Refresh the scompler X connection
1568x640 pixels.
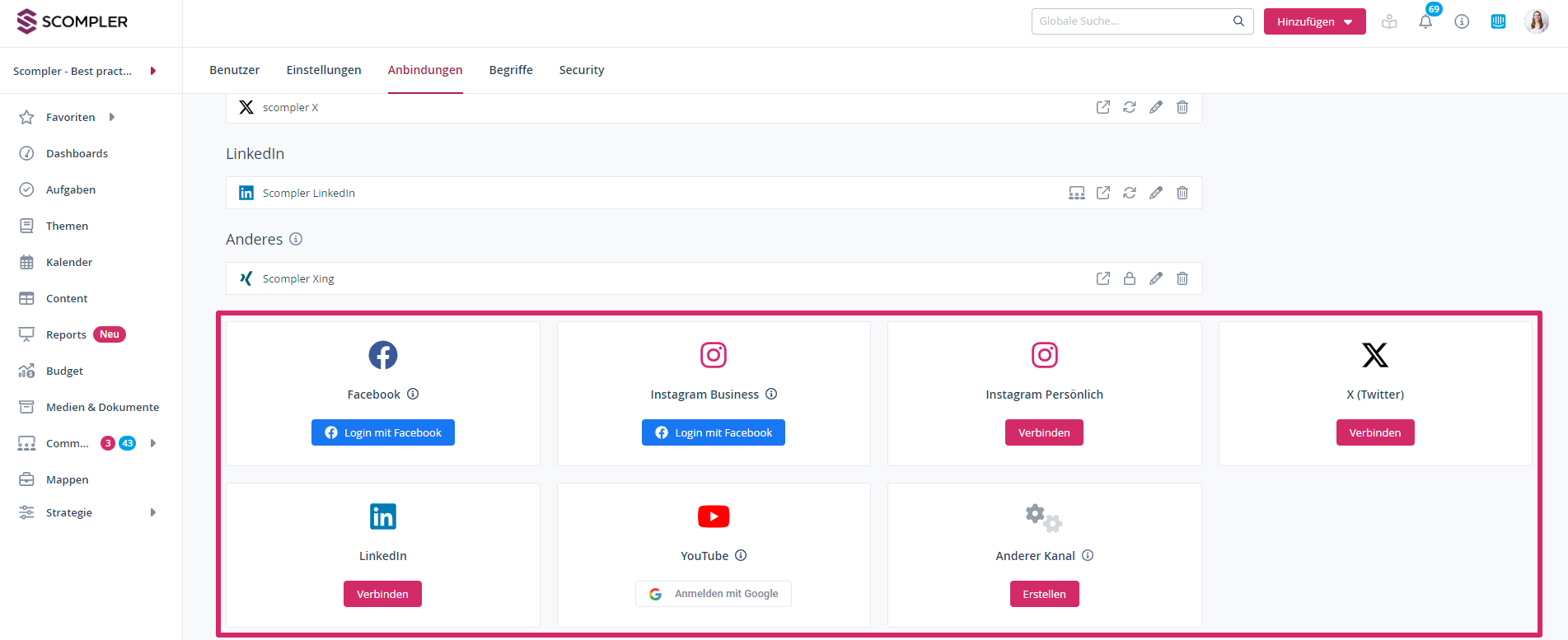pos(1130,107)
